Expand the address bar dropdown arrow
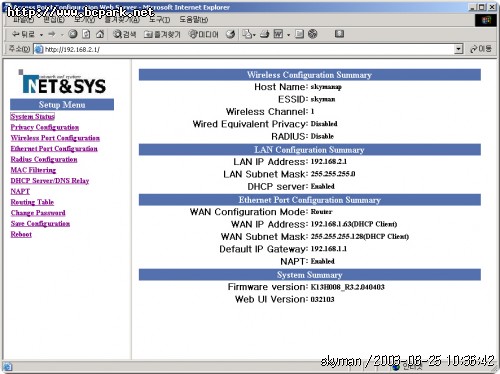This screenshot has height=374, width=500. pos(459,49)
